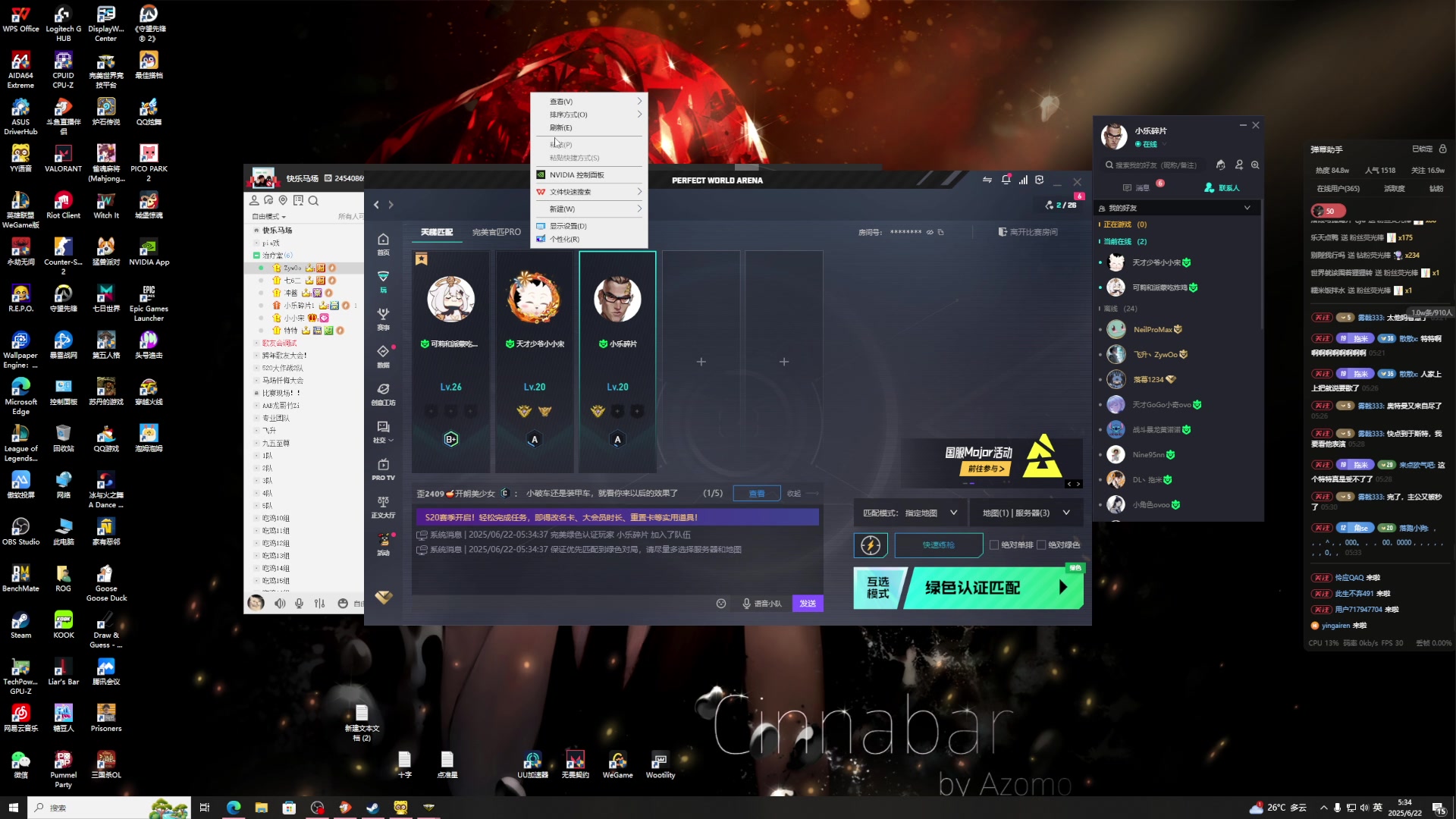This screenshot has width=1456, height=819.
Task: Open the 正义大厅 scales icon
Action: tap(383, 507)
